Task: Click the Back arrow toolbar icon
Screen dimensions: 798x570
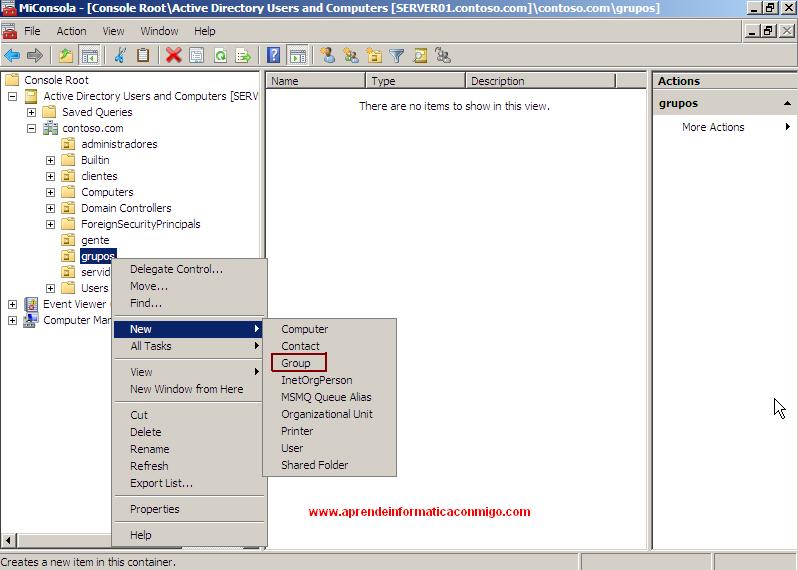Action: (x=12, y=56)
